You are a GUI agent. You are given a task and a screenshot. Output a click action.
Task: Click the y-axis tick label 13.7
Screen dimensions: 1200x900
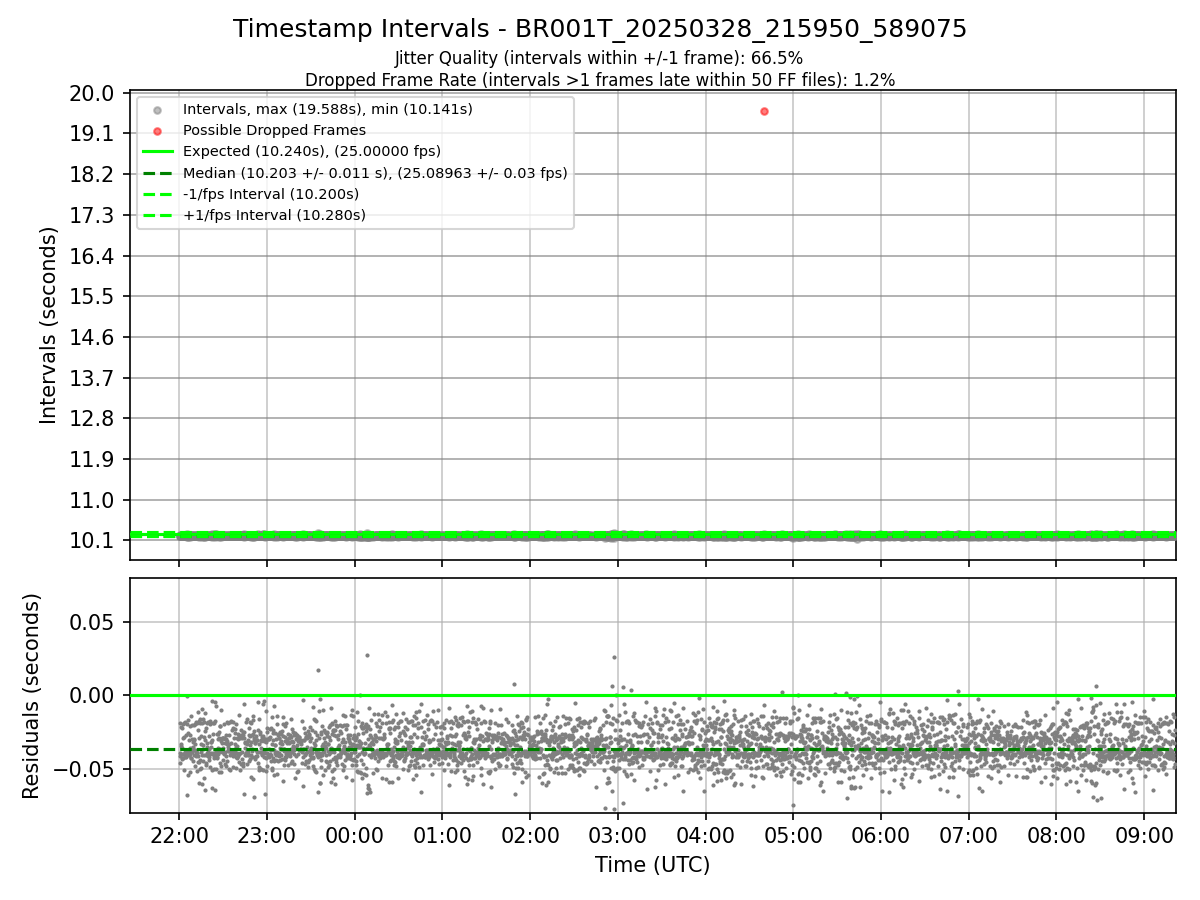point(94,378)
